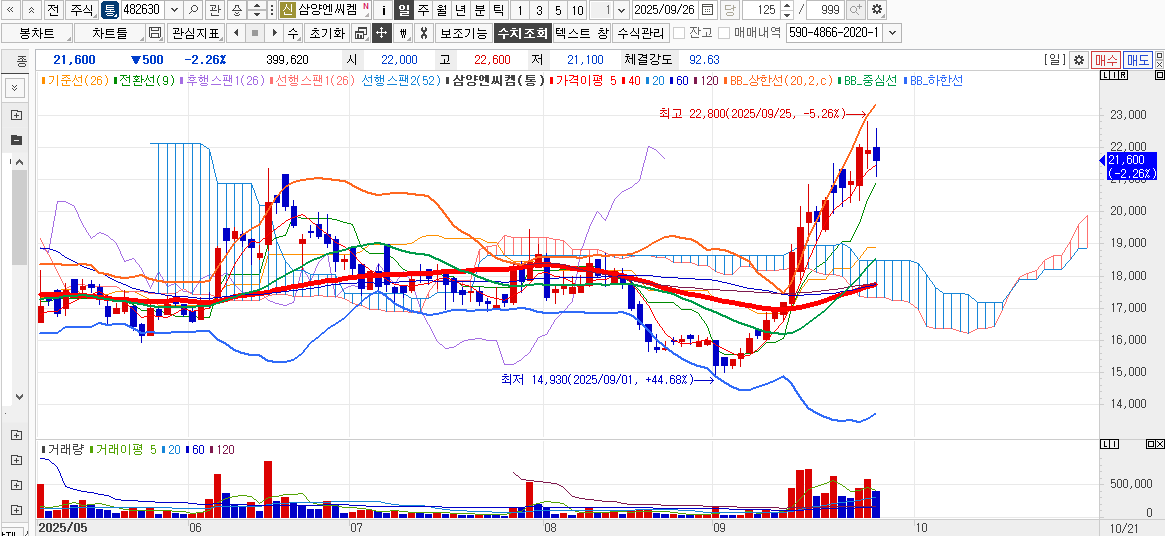
Task: Click the scissors-style cut tool icon
Action: 423,33
